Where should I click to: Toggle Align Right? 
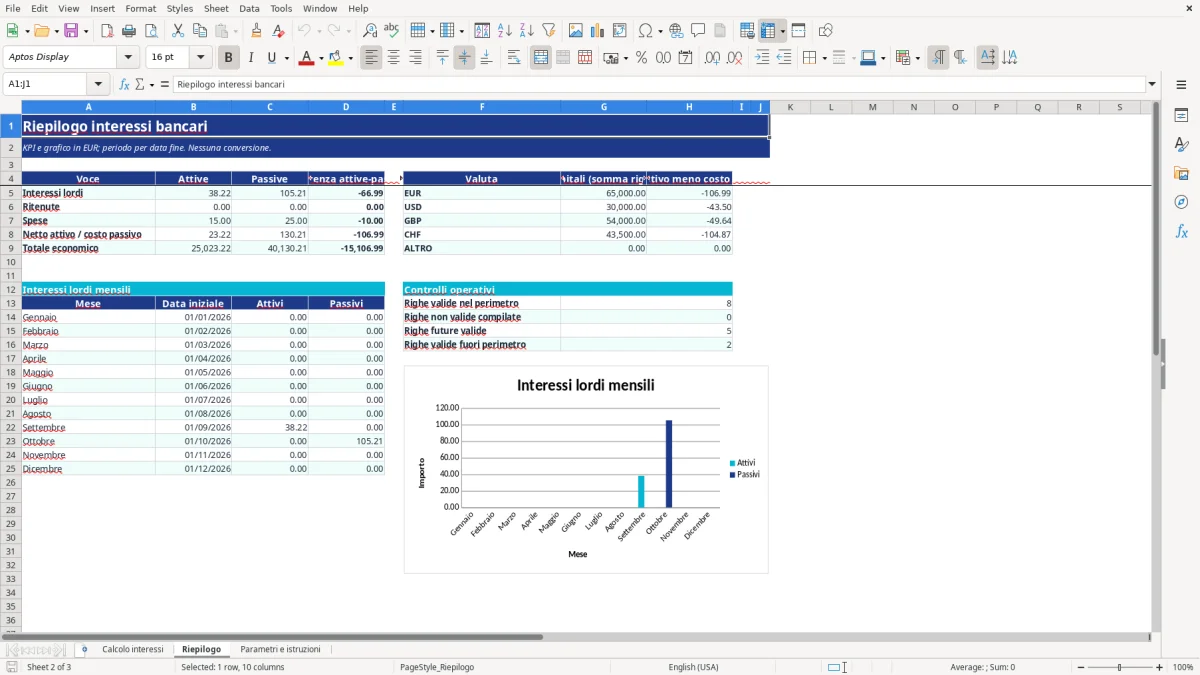[x=416, y=58]
